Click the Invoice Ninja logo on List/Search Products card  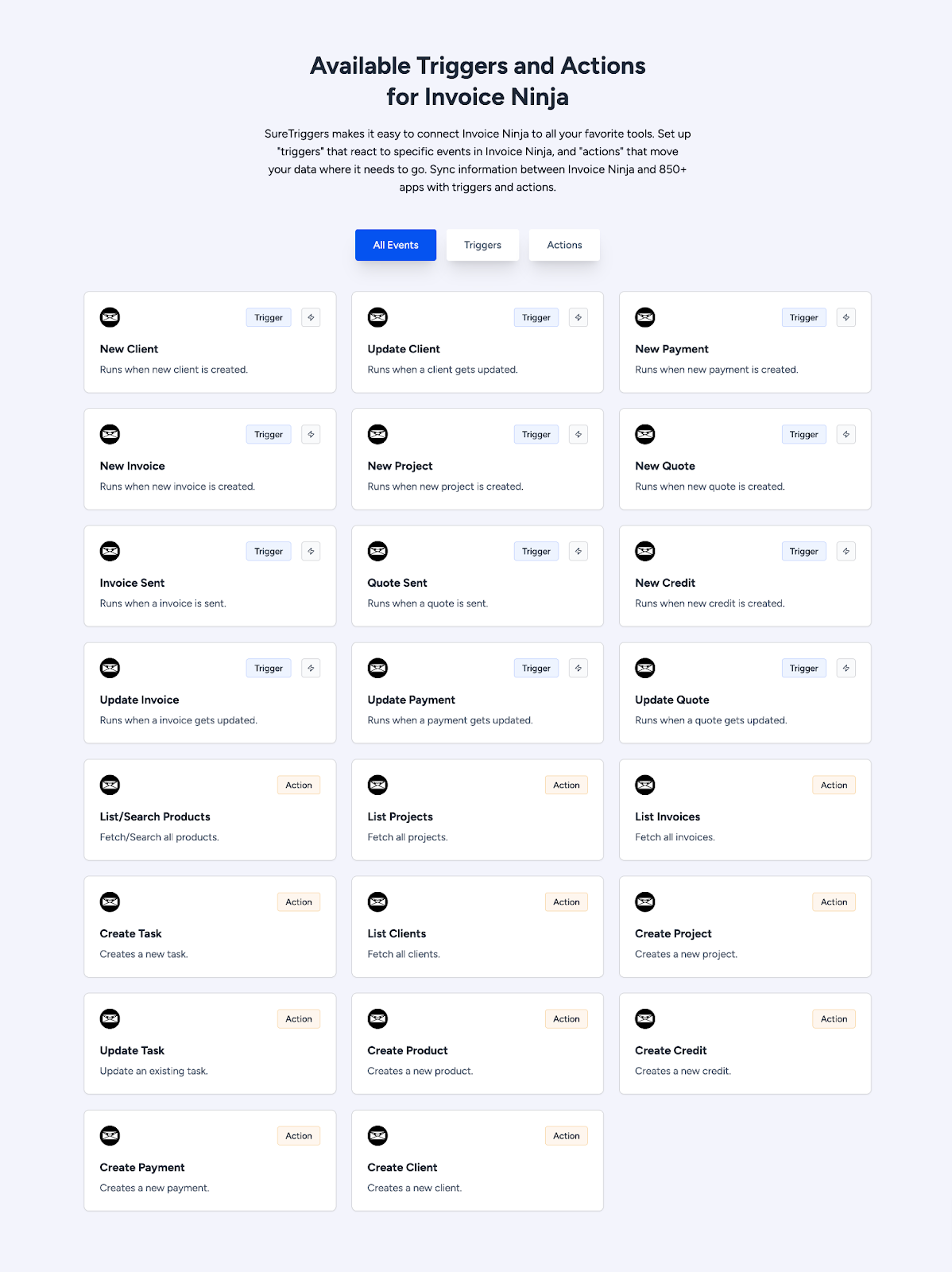coord(110,785)
